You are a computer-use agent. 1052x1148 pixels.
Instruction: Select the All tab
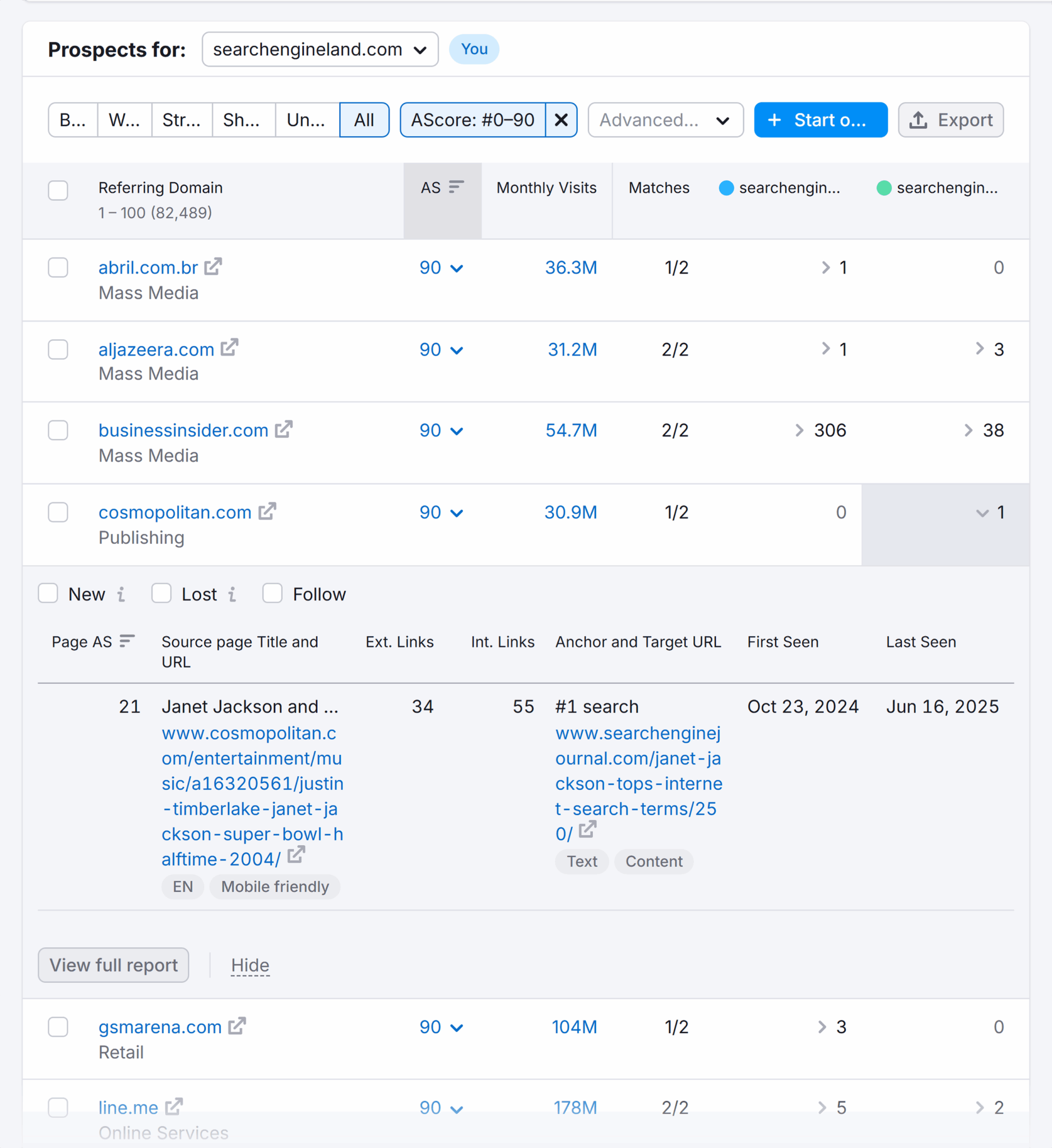click(364, 120)
